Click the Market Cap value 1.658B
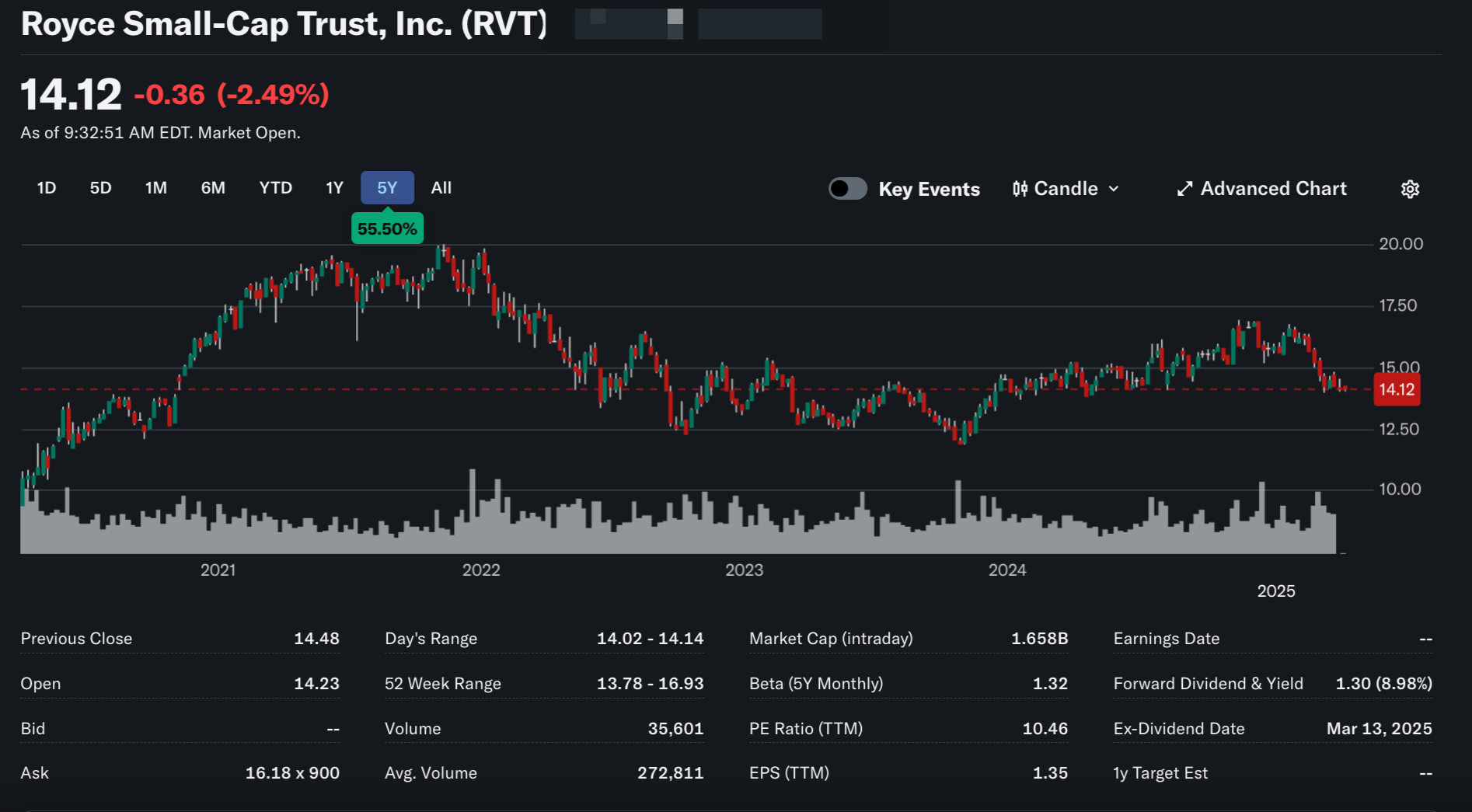This screenshot has width=1472, height=812. (x=1039, y=639)
